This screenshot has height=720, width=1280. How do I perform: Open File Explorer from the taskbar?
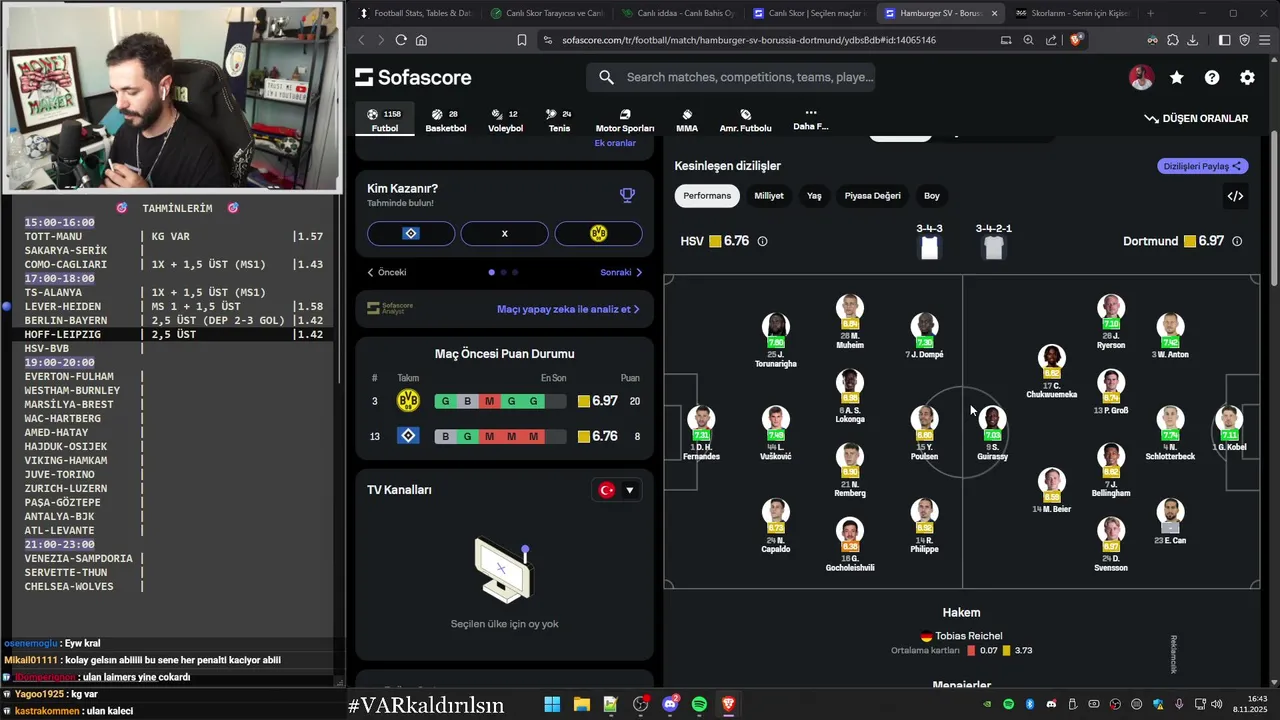pyautogui.click(x=581, y=704)
